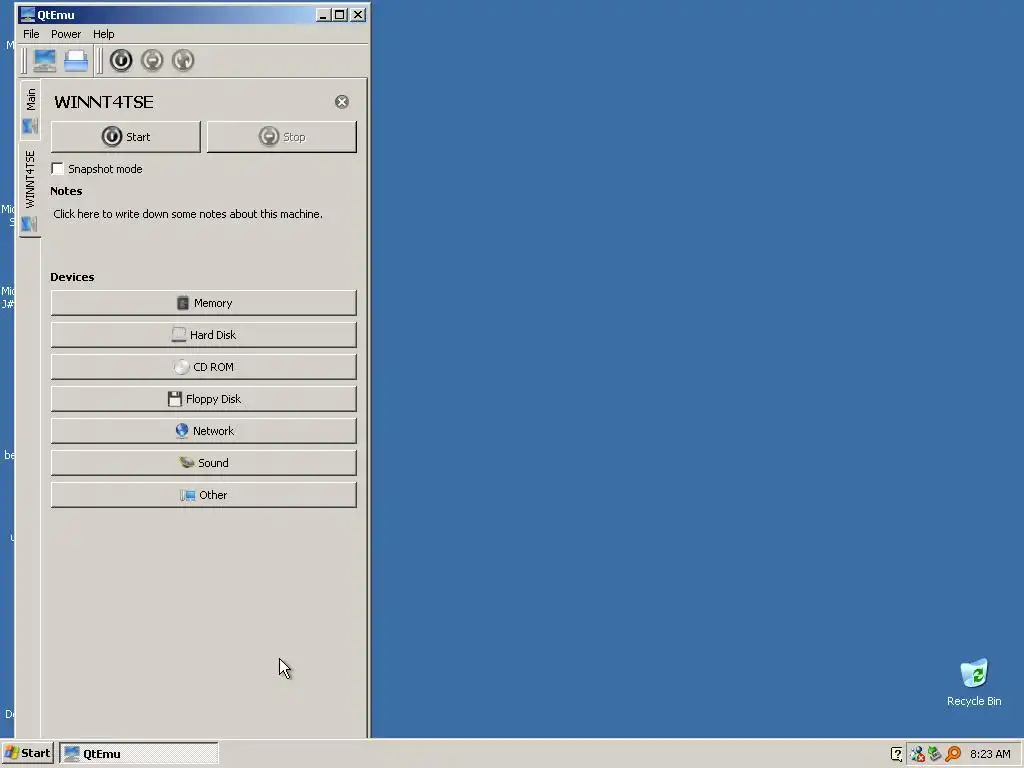
Task: Open the Help menu
Action: (x=103, y=34)
